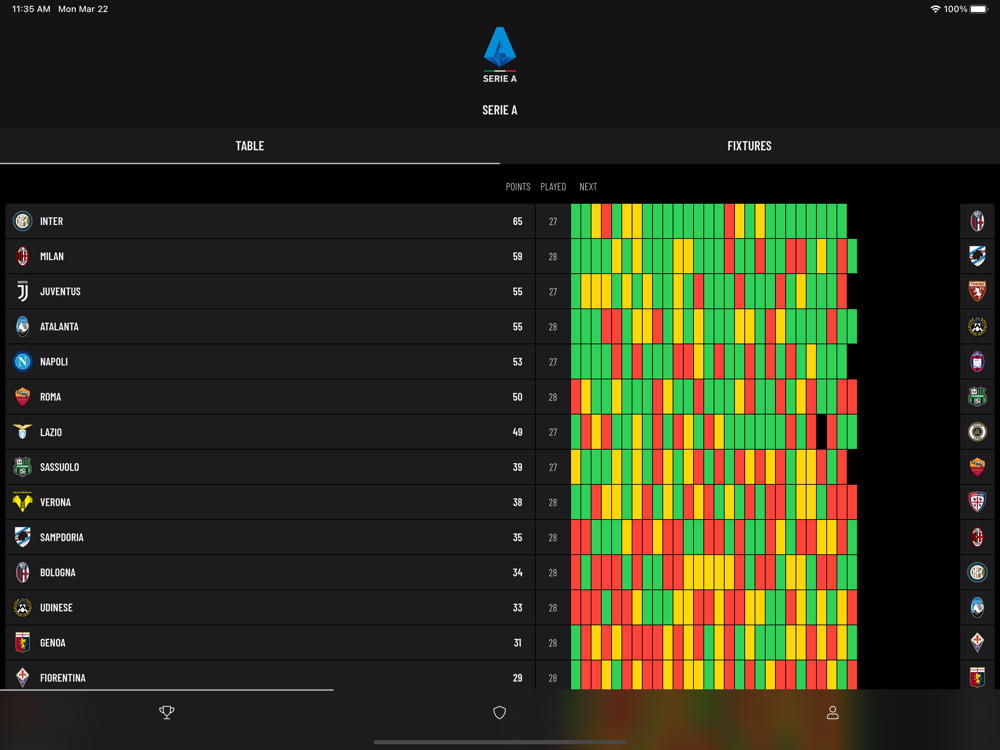
Task: Tap the Bologna crest beside BOLOGNA name
Action: tap(22, 572)
